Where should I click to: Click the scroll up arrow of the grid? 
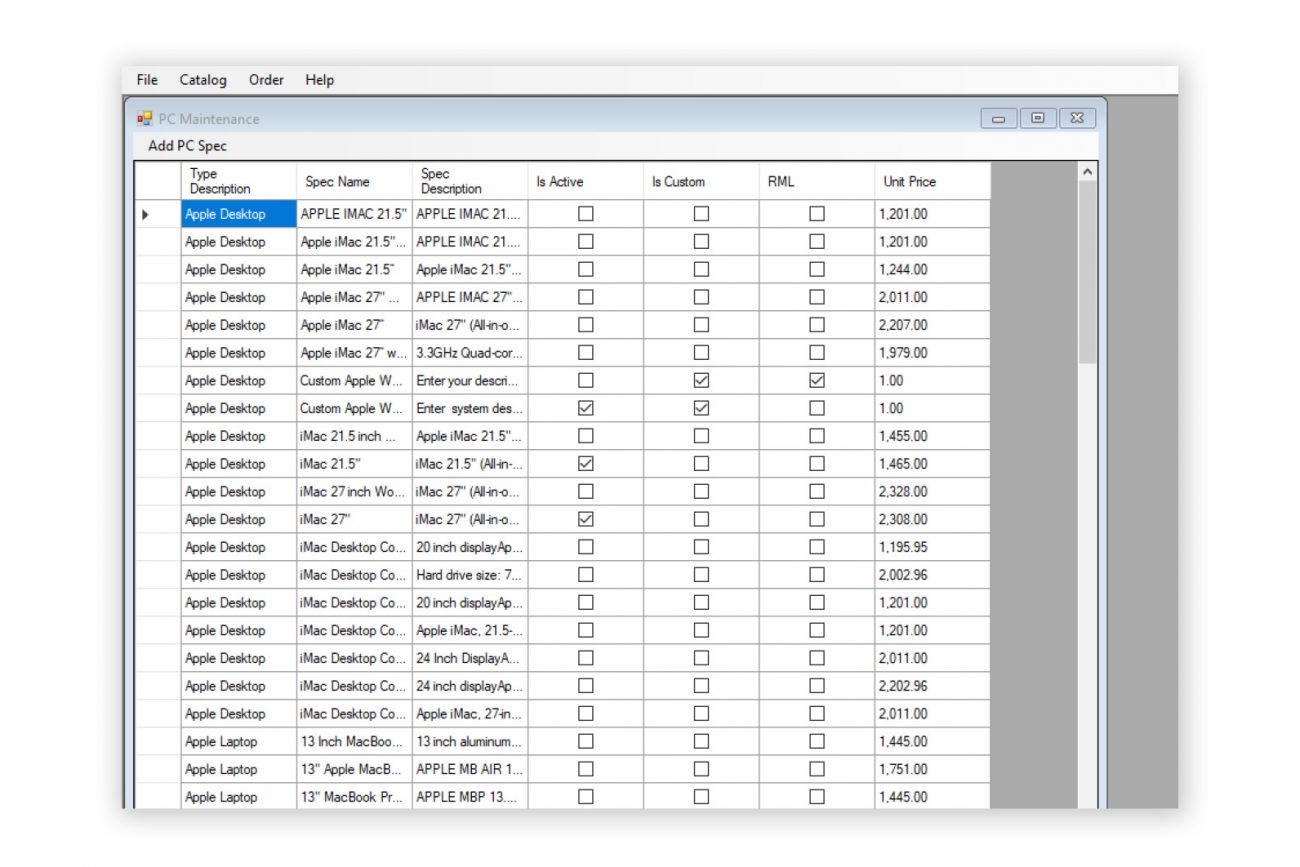point(1088,173)
